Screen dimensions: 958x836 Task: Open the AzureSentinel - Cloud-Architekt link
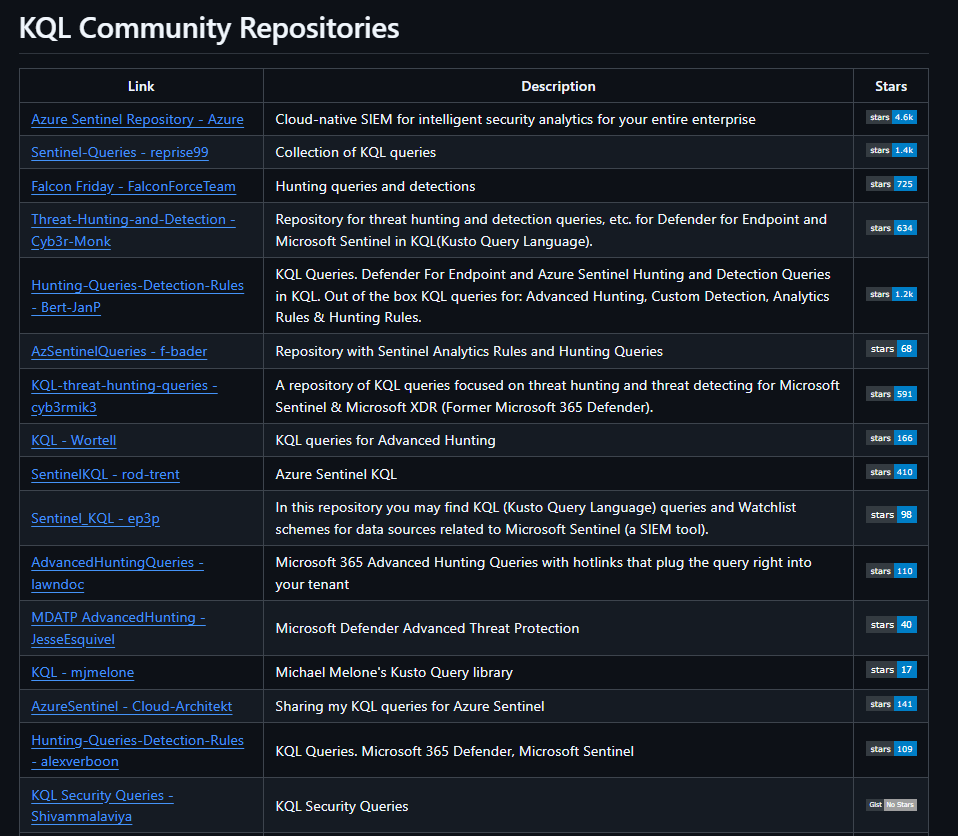pos(131,706)
